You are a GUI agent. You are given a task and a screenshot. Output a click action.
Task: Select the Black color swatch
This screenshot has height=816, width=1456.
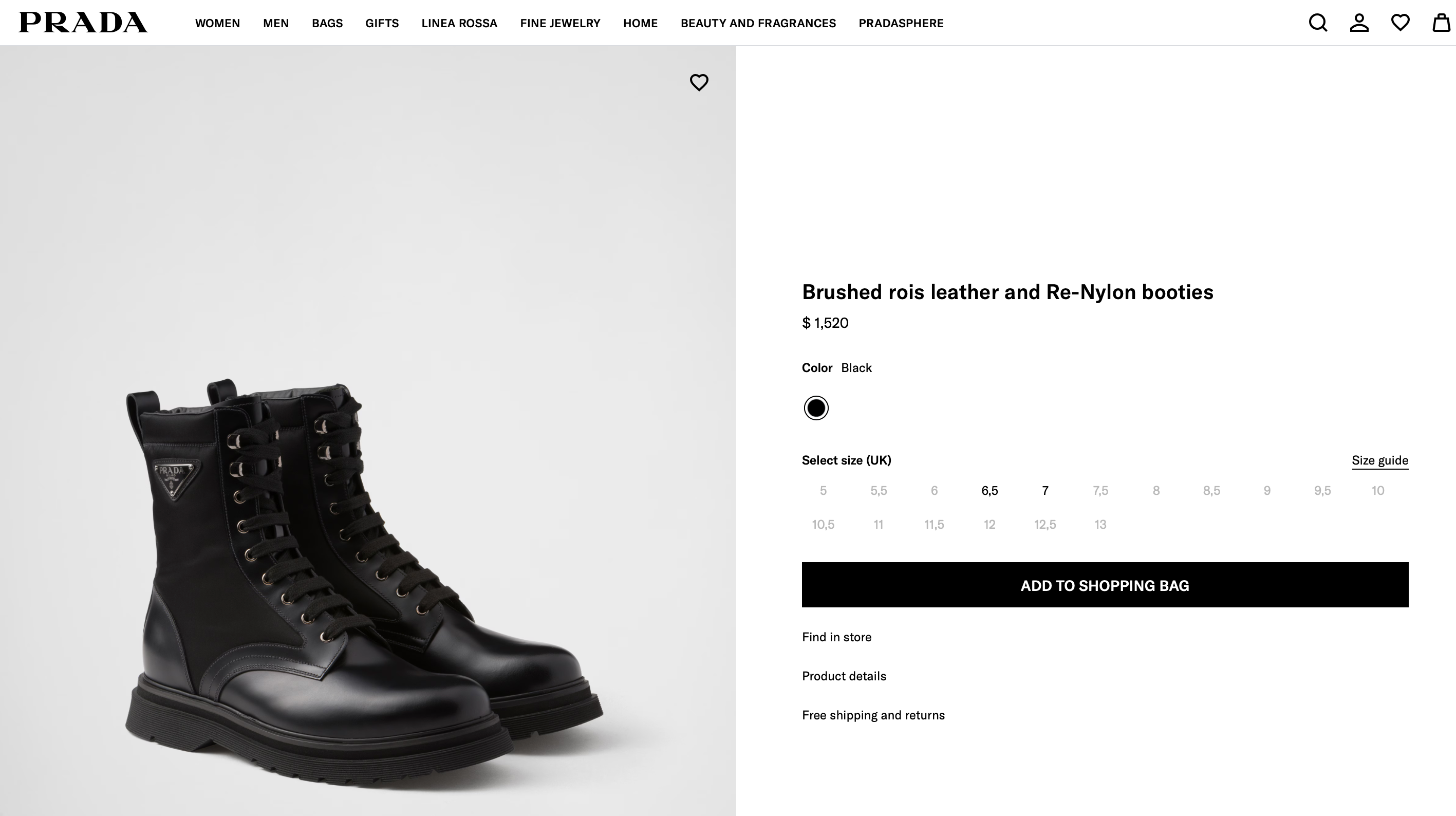(816, 407)
